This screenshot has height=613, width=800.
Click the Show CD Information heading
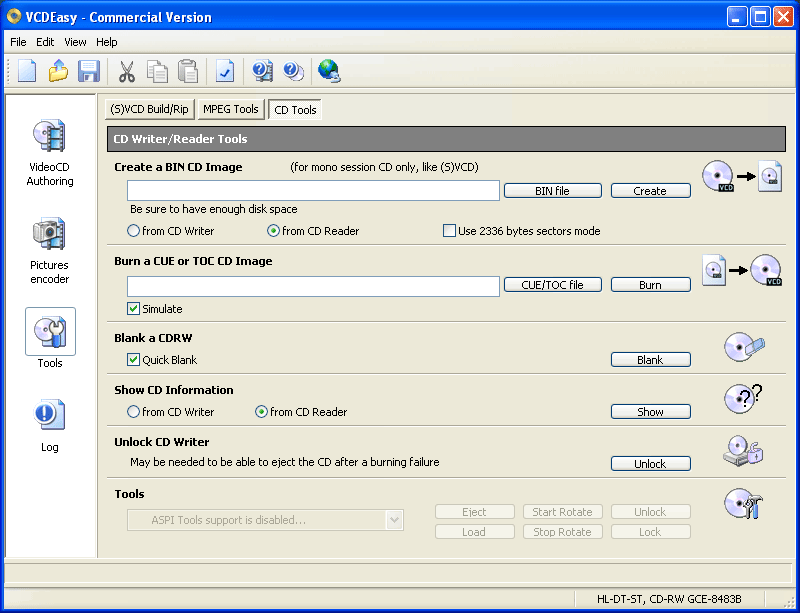(x=173, y=390)
